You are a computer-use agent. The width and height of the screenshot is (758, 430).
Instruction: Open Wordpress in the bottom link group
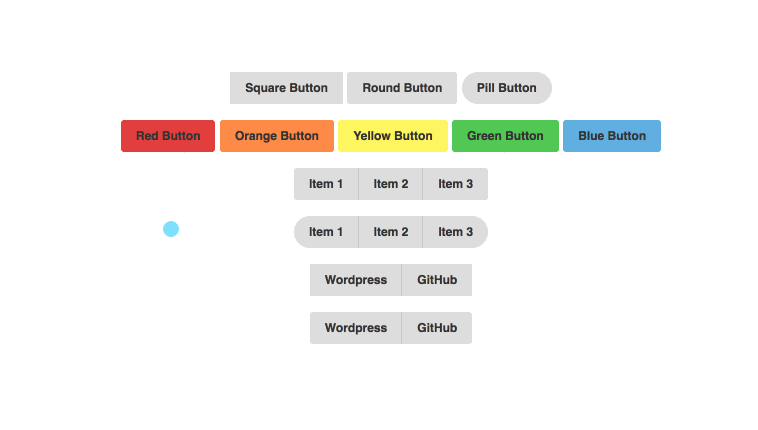pos(356,328)
